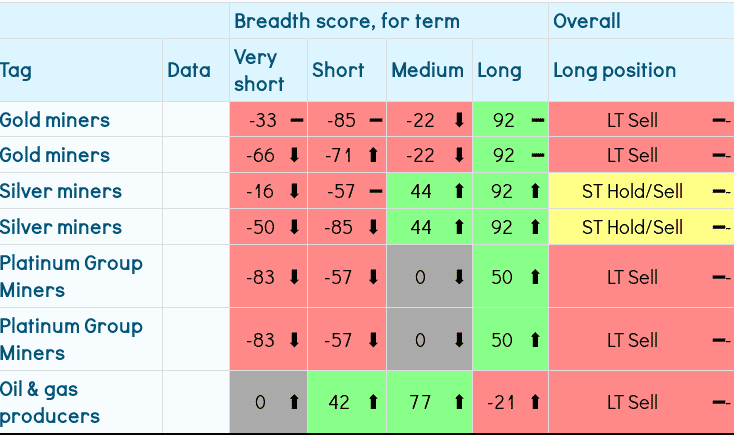Click the down arrow beside the -50 score
The width and height of the screenshot is (734, 435).
click(x=295, y=227)
